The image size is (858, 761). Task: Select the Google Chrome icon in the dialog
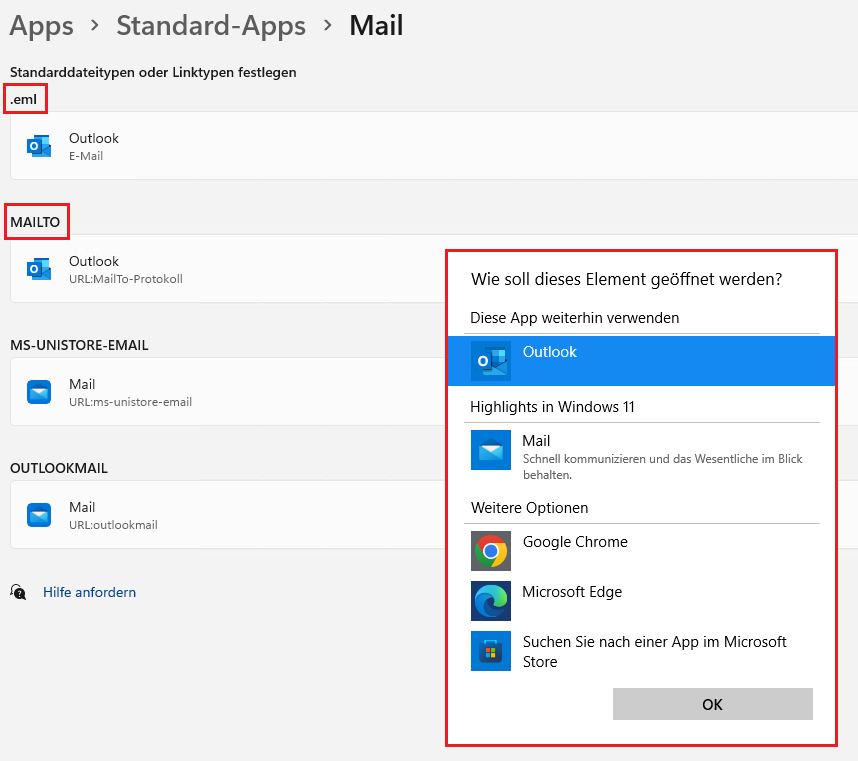pyautogui.click(x=490, y=551)
